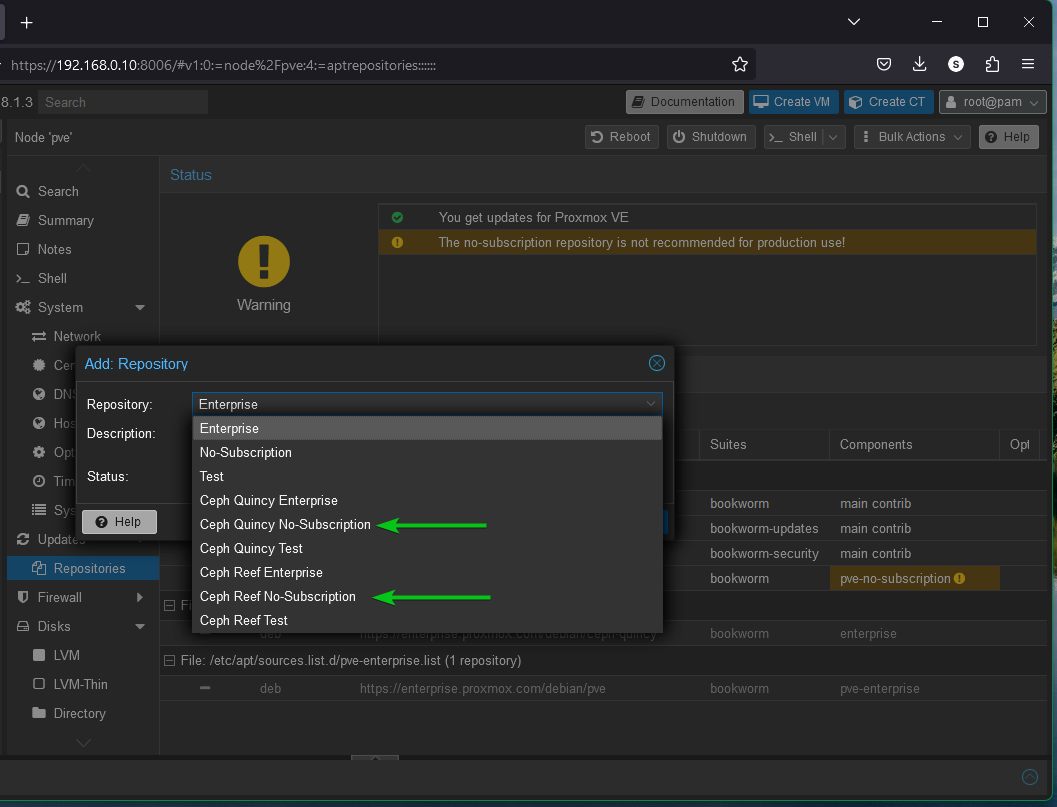This screenshot has height=807, width=1057.
Task: Select Ceph Reef No-Subscription option
Action: (427, 597)
